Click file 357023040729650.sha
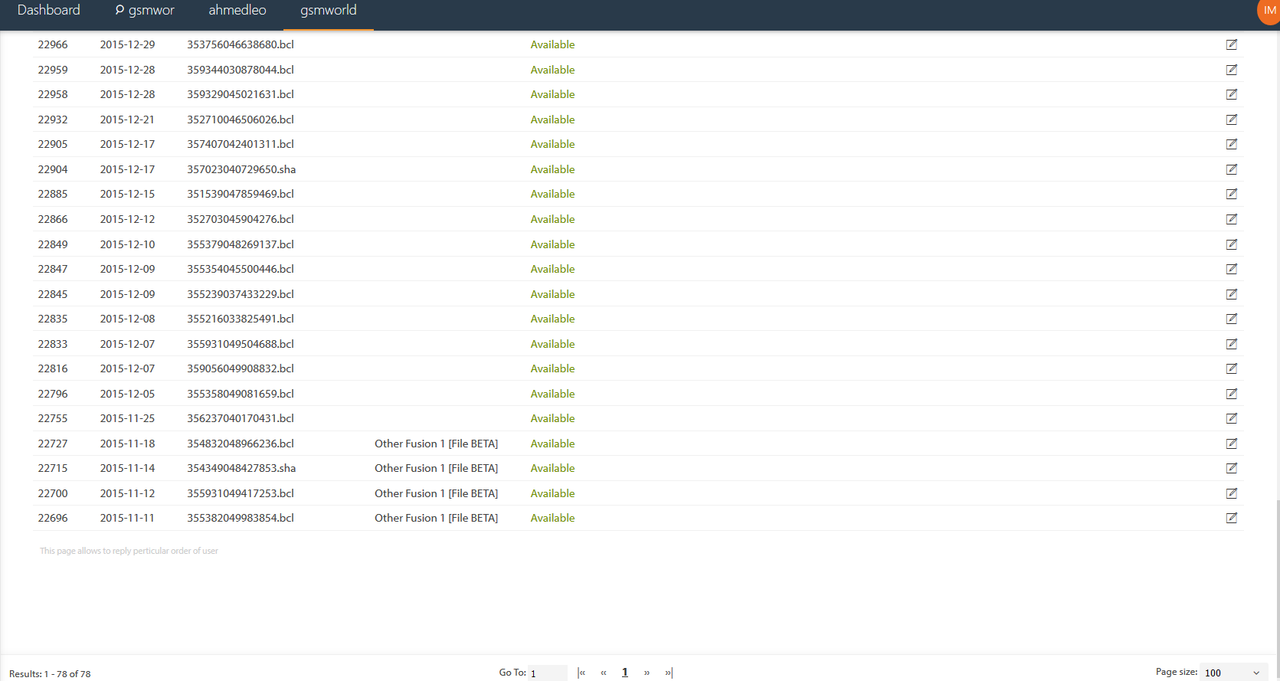The width and height of the screenshot is (1280, 681). click(242, 169)
